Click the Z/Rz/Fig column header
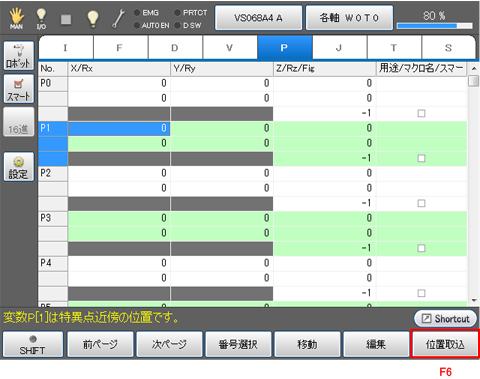The width and height of the screenshot is (480, 379). tap(325, 69)
